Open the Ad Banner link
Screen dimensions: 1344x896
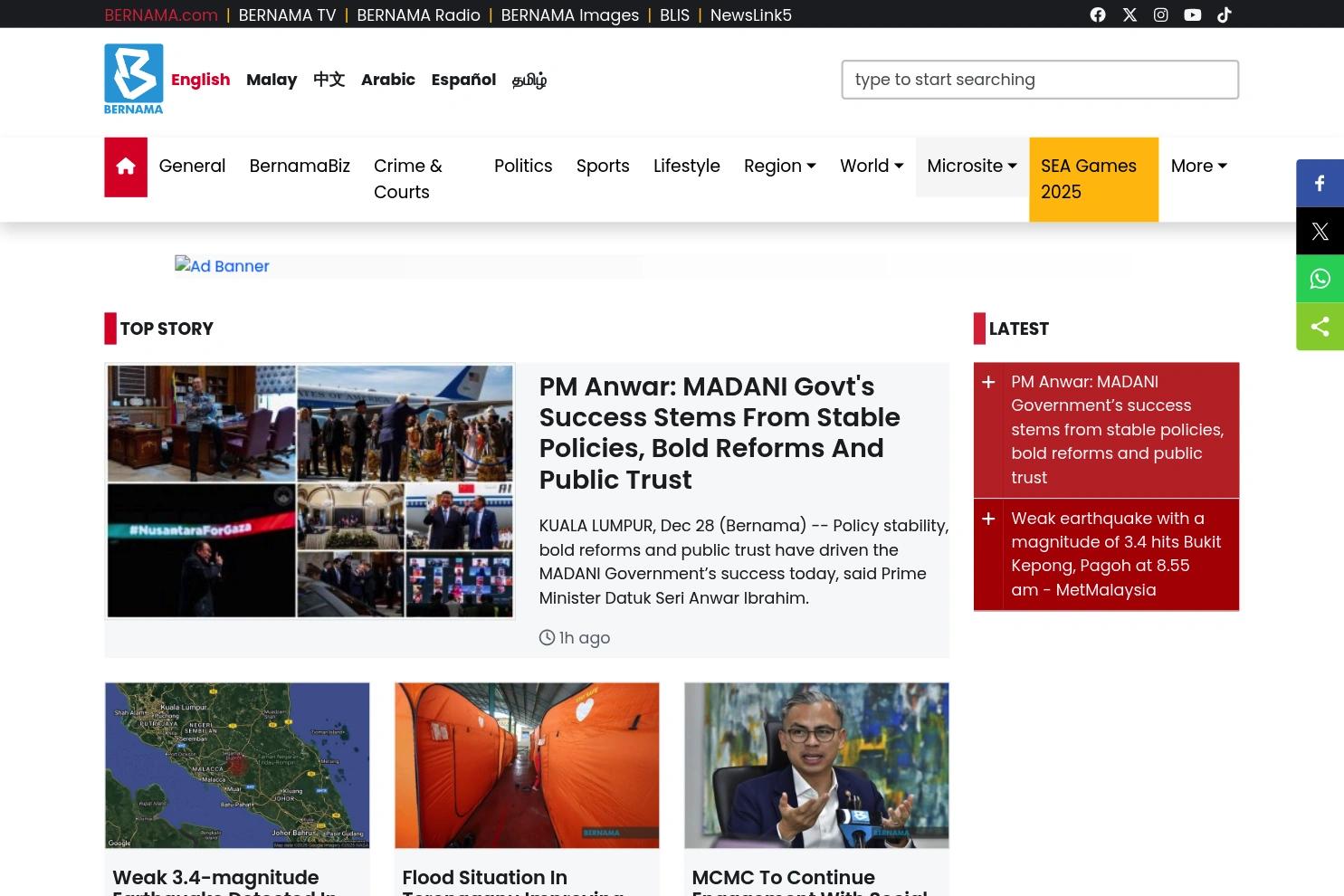click(222, 266)
